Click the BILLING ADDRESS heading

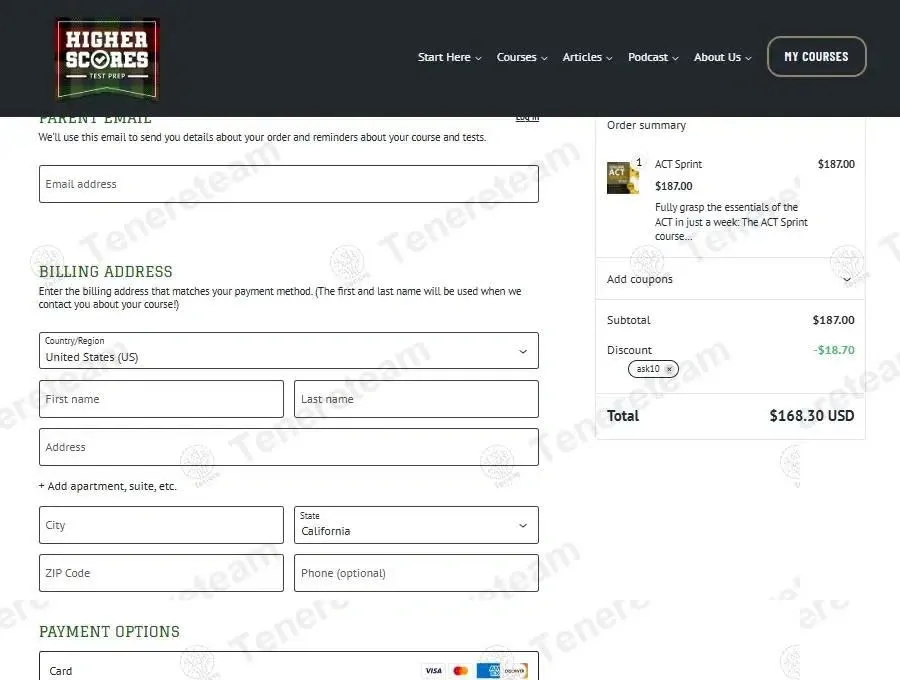point(106,271)
